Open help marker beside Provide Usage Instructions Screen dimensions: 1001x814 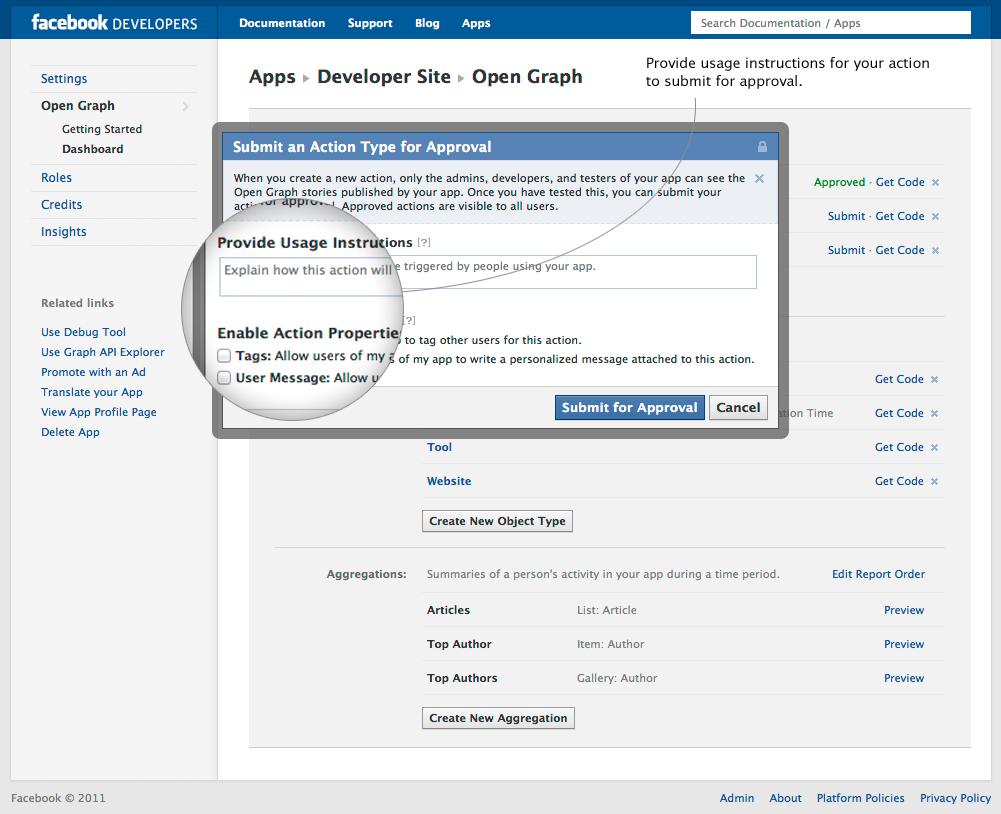[424, 243]
